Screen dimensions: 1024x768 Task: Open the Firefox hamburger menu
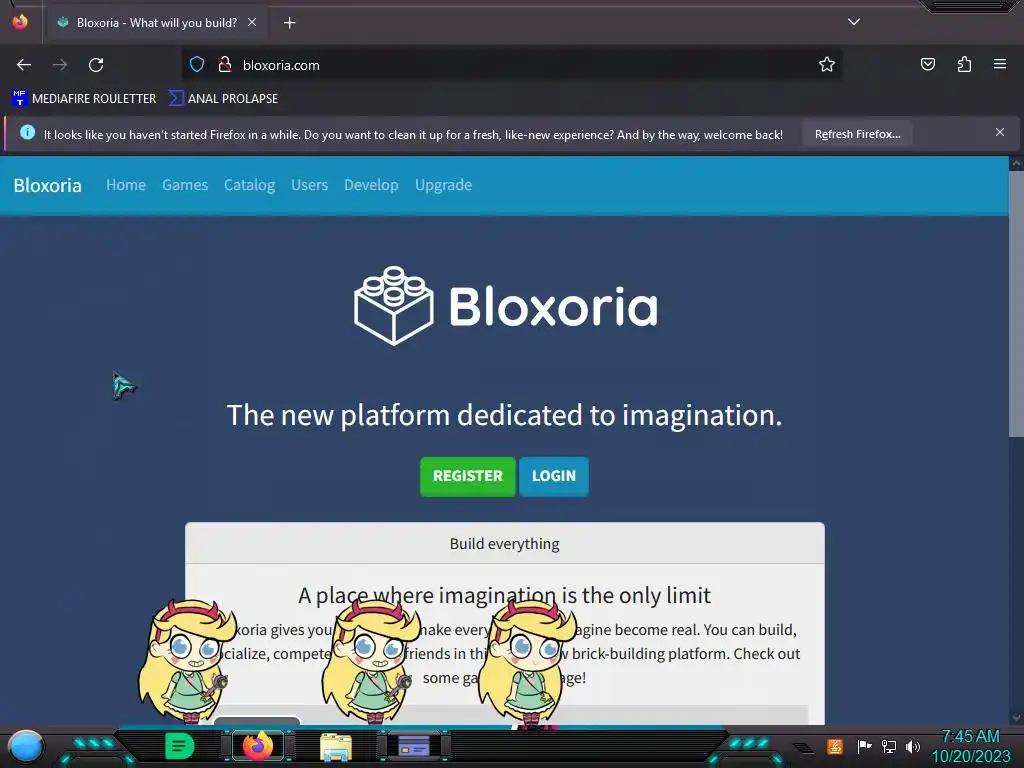1000,64
